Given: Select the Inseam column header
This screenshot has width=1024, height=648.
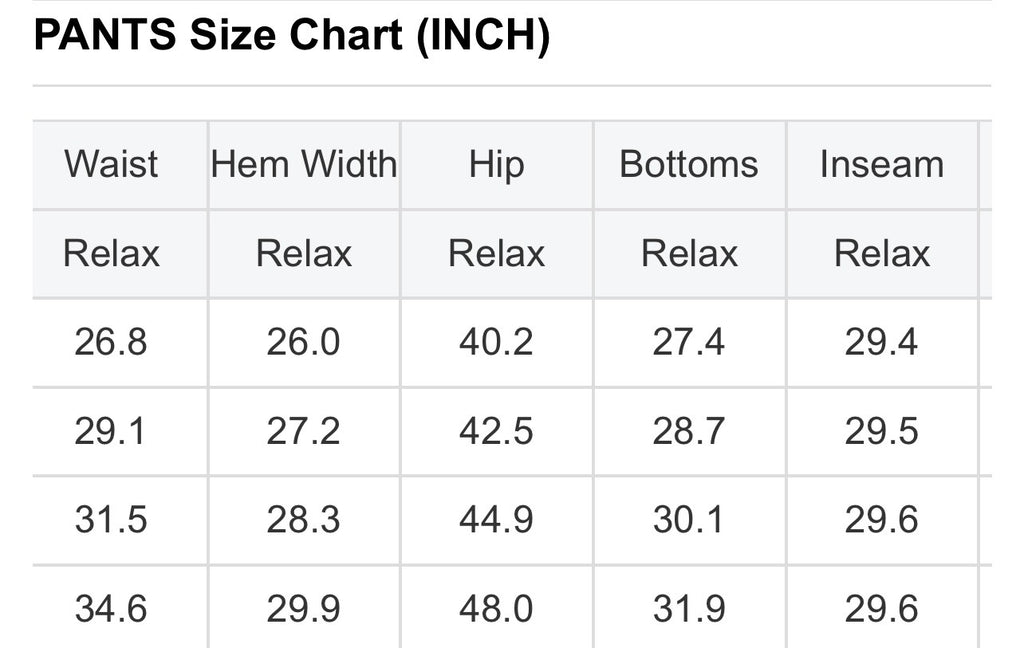Looking at the screenshot, I should 881,164.
